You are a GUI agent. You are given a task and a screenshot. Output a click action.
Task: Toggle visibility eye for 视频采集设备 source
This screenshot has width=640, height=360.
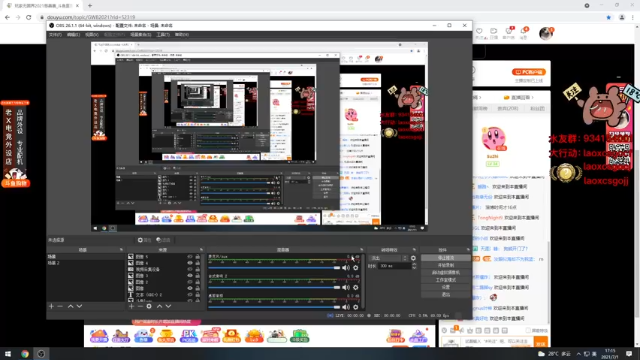point(190,269)
